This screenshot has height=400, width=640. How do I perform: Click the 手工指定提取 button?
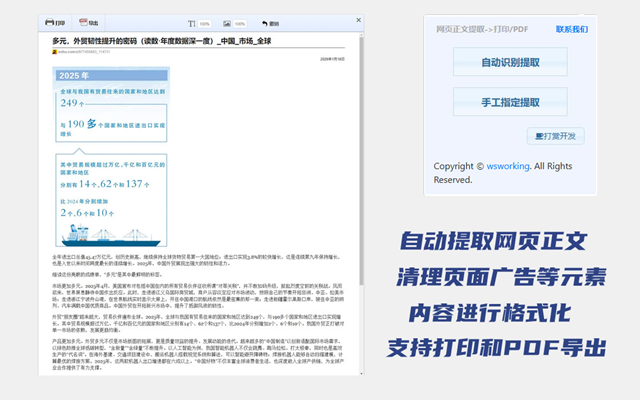510,100
